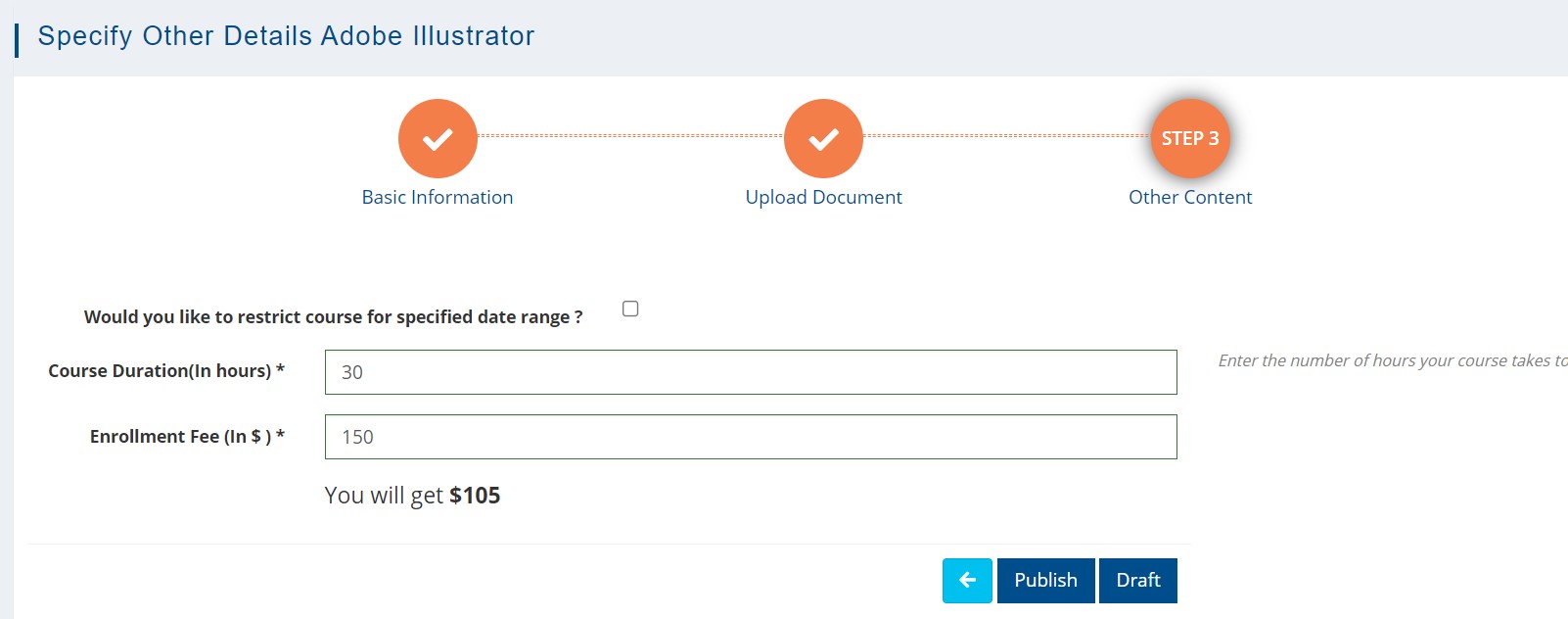Save the course with the Draft button
The width and height of the screenshot is (1568, 619).
point(1137,580)
